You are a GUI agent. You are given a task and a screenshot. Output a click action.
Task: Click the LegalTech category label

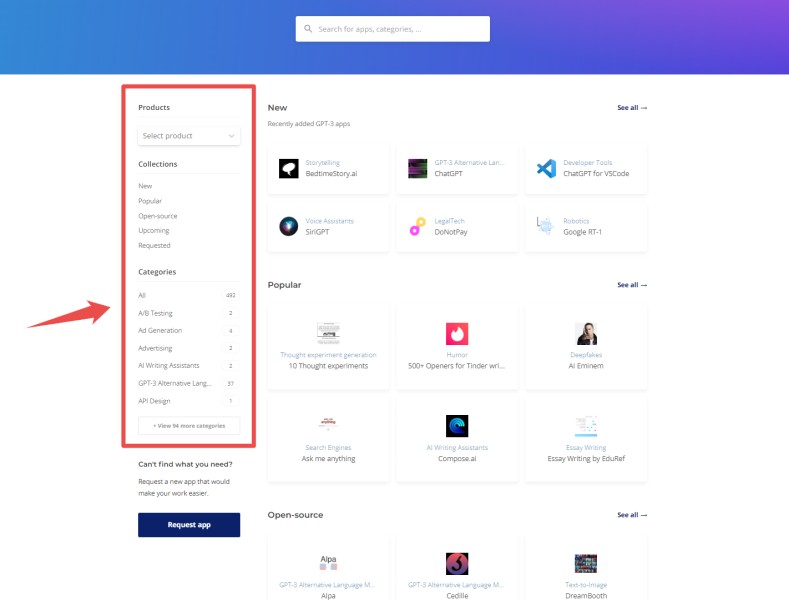[x=449, y=221]
